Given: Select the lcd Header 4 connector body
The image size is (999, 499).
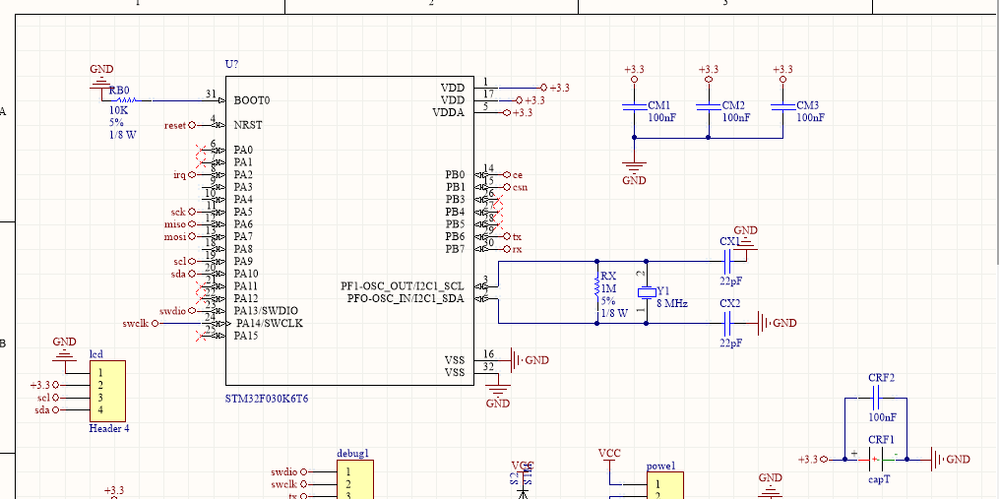Looking at the screenshot, I should (107, 391).
